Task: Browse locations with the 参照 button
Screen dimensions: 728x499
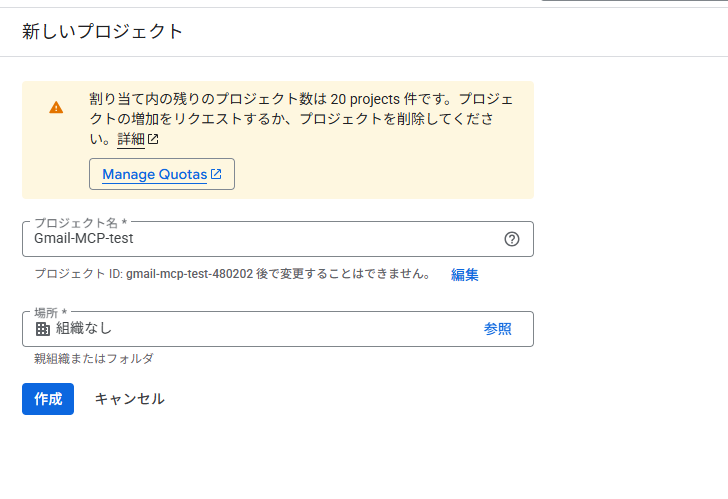Action: (x=498, y=329)
